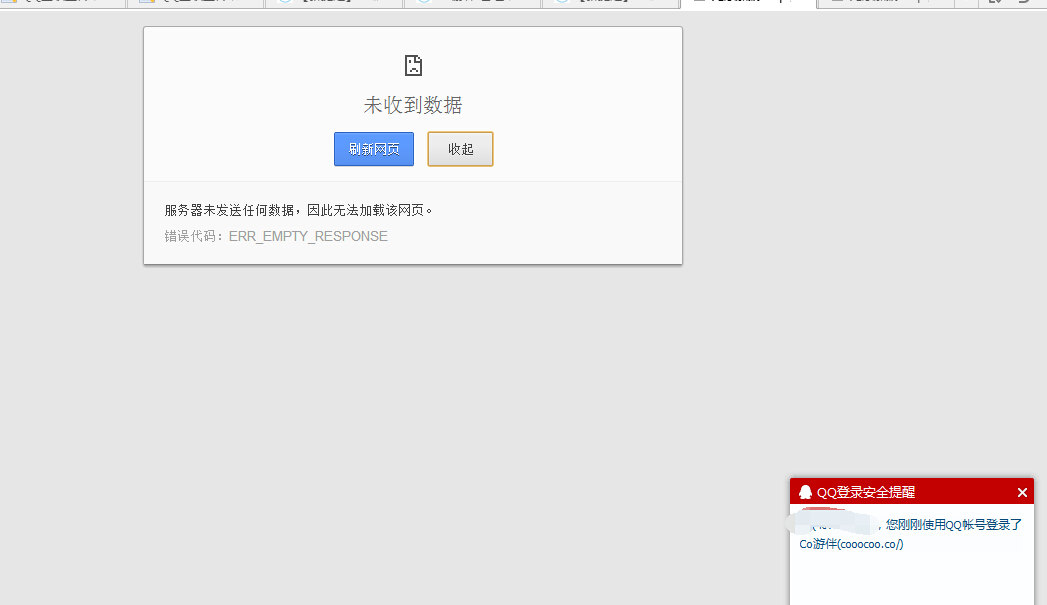Image resolution: width=1047 pixels, height=605 pixels.
Task: Click the QQ登录安全提醒 popup title
Action: coord(865,492)
